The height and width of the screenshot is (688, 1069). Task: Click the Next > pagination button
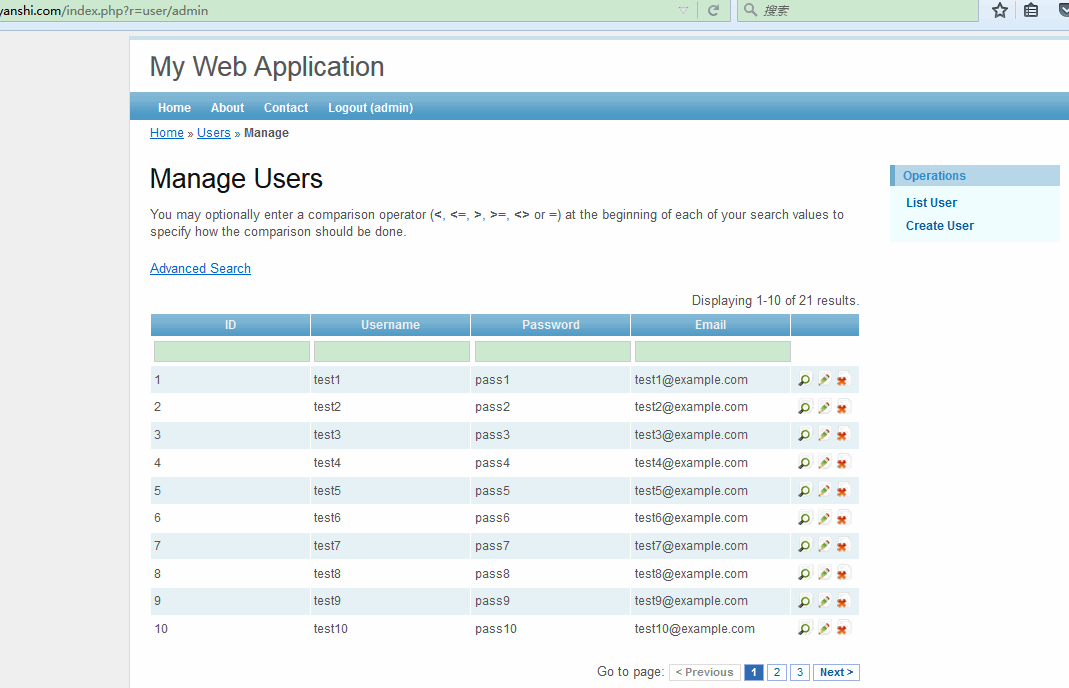[x=836, y=672]
